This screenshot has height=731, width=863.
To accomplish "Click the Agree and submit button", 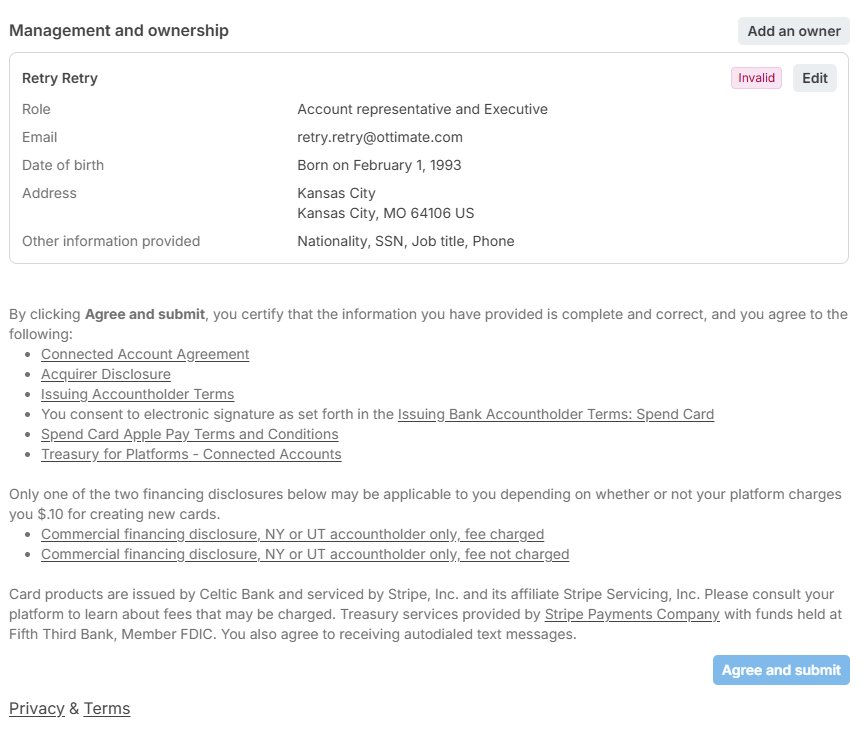I will (780, 670).
